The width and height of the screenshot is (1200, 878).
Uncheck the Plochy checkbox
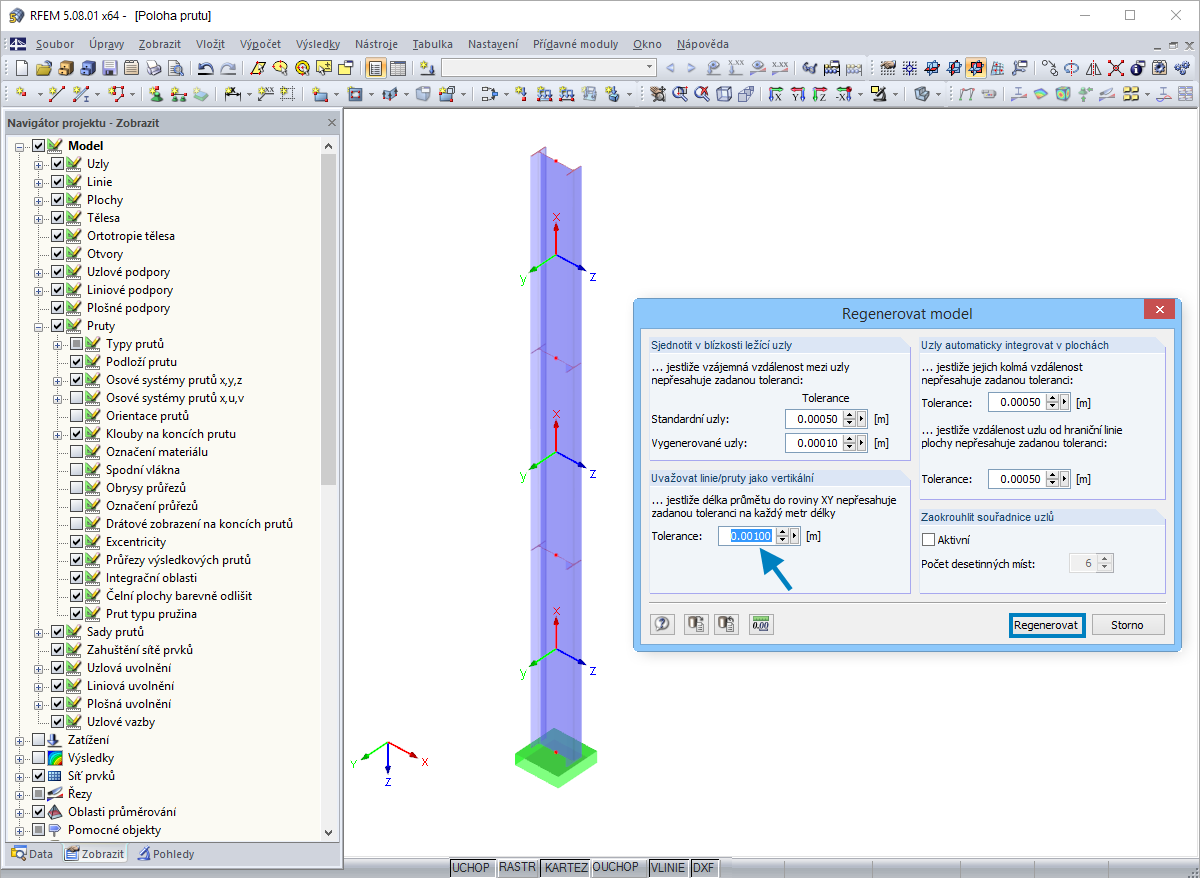[x=58, y=200]
